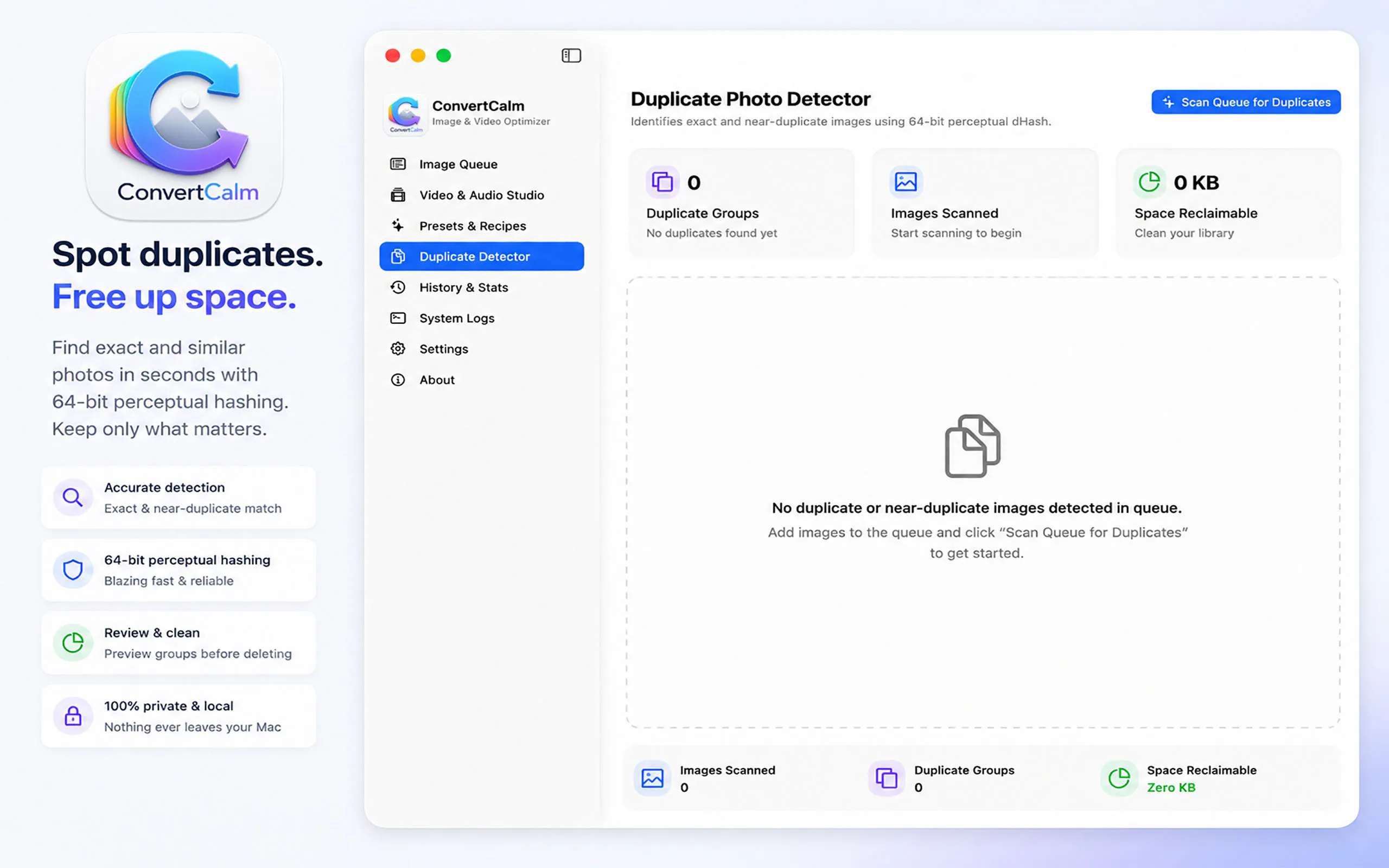Click the "No duplicate or near-duplicate images detected" message
This screenshot has height=868, width=1389.
point(977,508)
